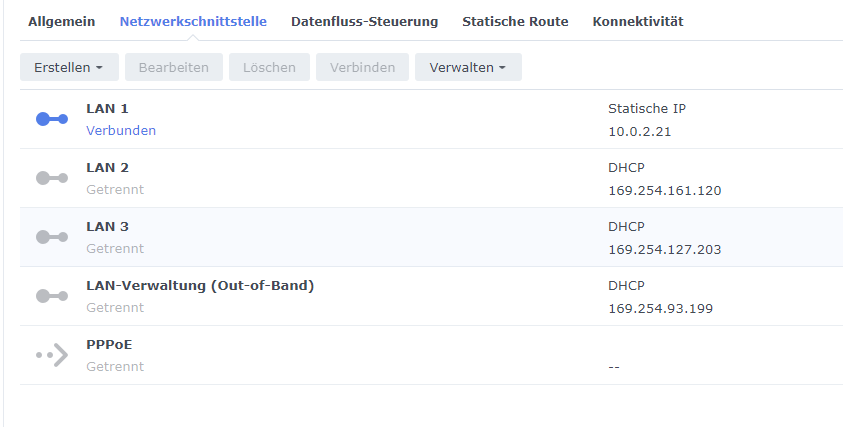843x427 pixels.
Task: Click the LAN 3 interface icon
Action: [x=52, y=237]
